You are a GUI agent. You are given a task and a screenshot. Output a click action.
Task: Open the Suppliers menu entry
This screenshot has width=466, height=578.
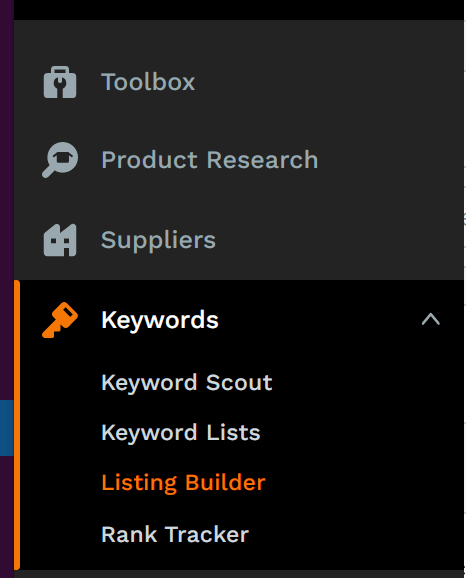point(158,240)
